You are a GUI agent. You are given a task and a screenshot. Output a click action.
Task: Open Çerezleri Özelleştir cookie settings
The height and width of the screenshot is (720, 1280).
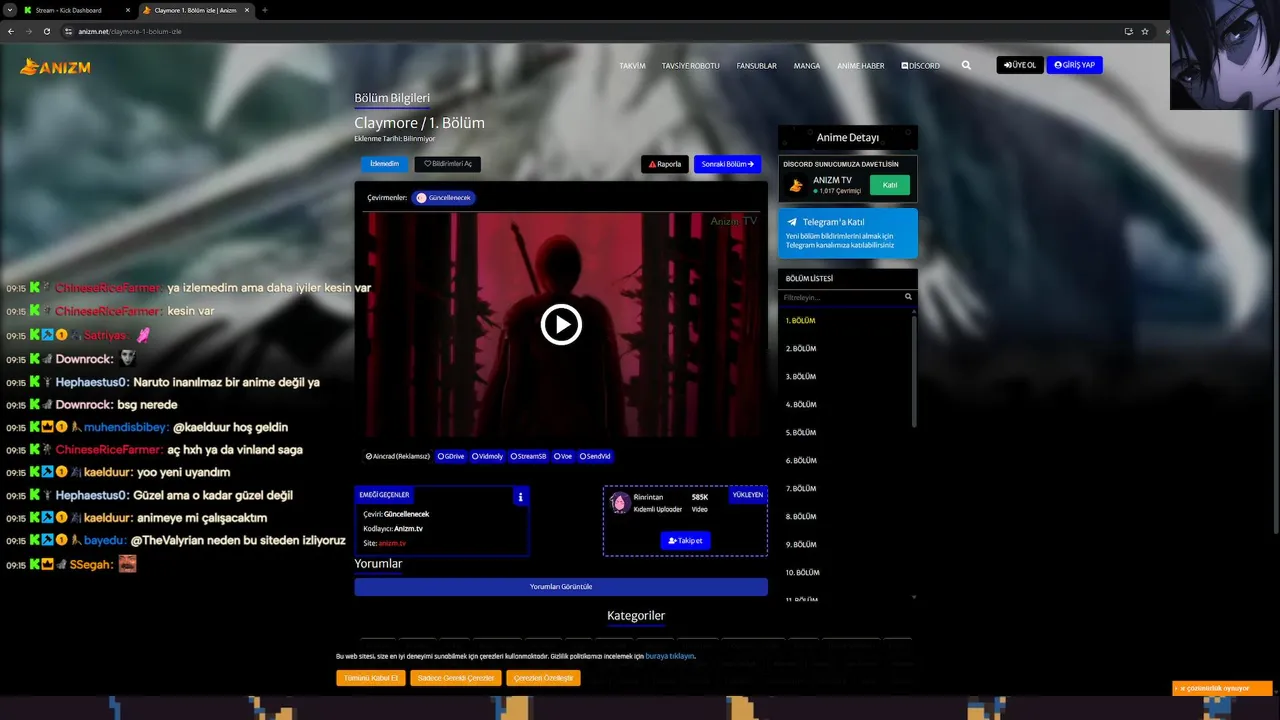(543, 678)
